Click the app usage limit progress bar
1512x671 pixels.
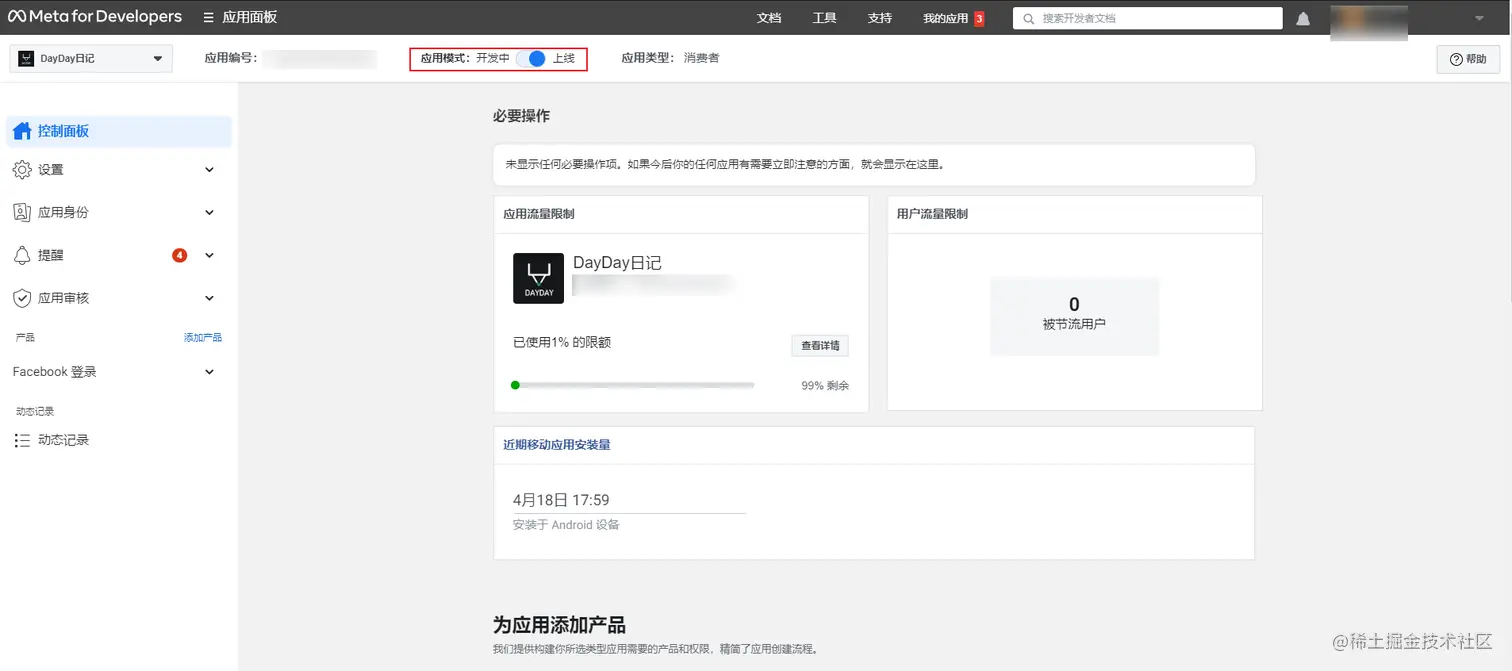pyautogui.click(x=632, y=385)
